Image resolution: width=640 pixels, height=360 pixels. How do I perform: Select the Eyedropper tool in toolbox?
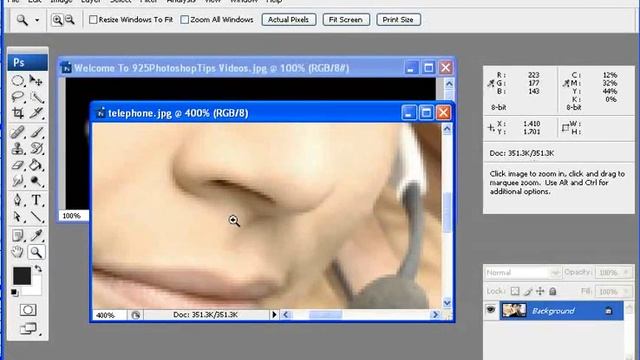click(x=36, y=236)
